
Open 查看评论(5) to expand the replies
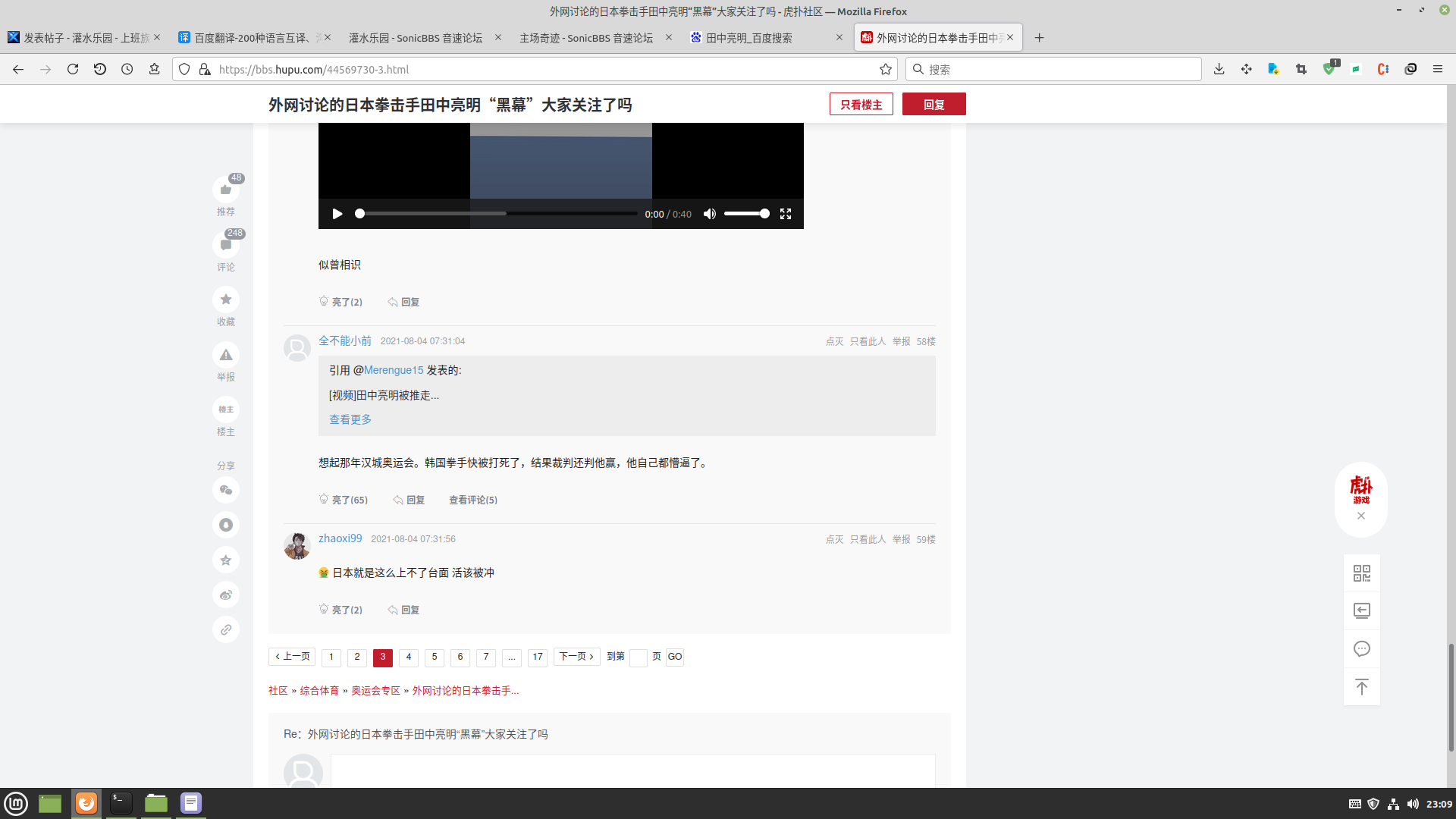pos(472,500)
